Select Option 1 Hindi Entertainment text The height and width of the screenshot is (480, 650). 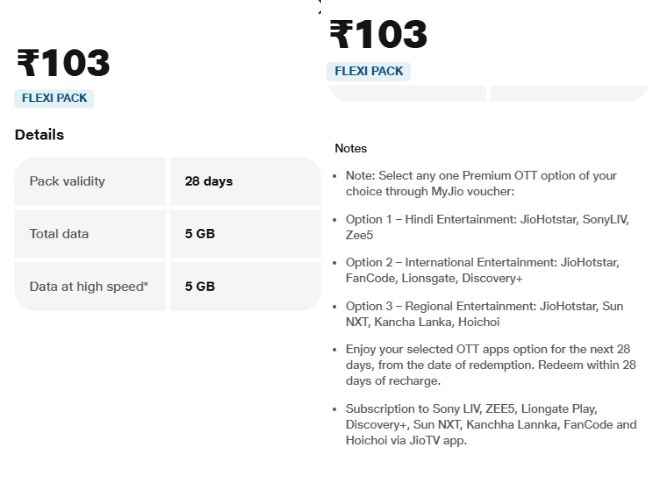click(x=487, y=227)
